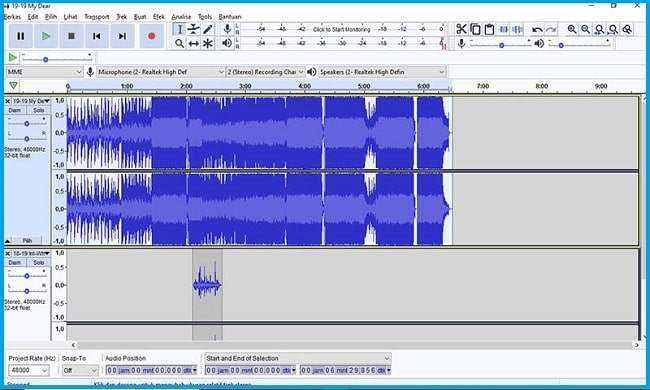This screenshot has width=650, height=390.
Task: Click the Undo arrow icon
Action: (x=537, y=29)
